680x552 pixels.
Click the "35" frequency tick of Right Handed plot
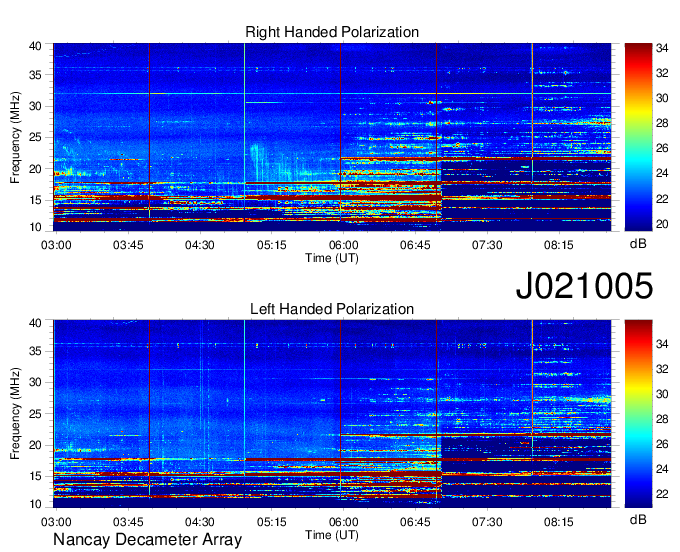coord(35,75)
